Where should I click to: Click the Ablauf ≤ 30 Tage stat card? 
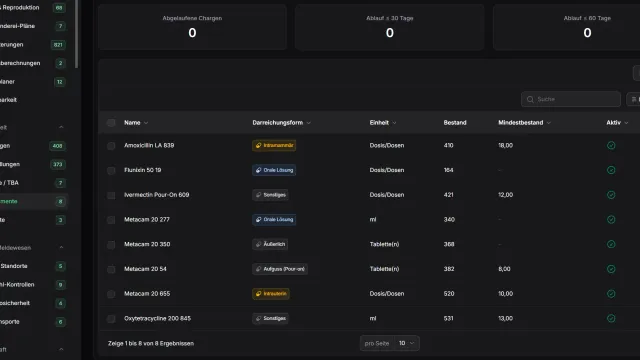(x=389, y=27)
